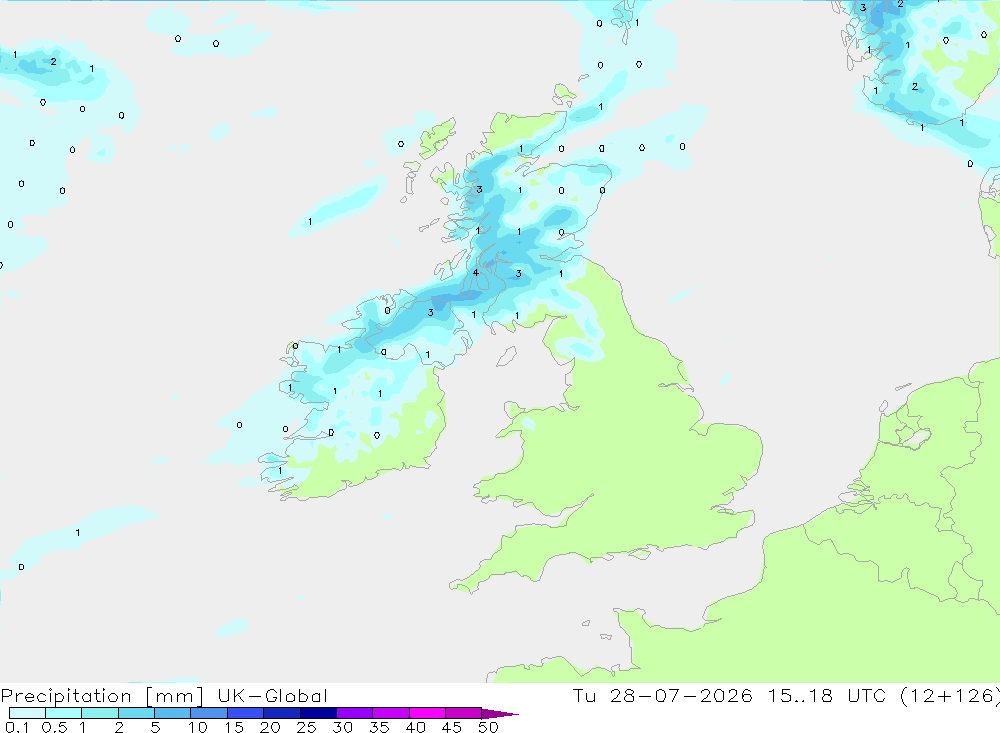Click the 'UK-Global' model label
The height and width of the screenshot is (733, 1000).
click(272, 696)
